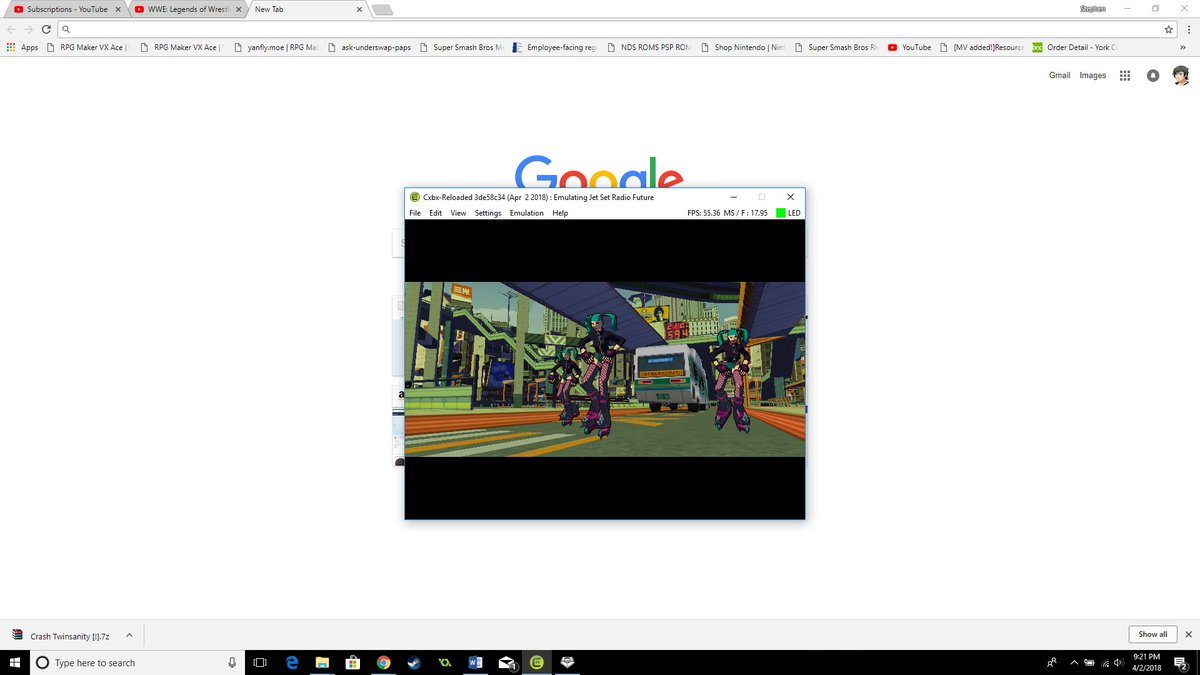Image resolution: width=1200 pixels, height=675 pixels.
Task: Switch to Cxbx-Reloaded on the taskbar
Action: [x=537, y=662]
